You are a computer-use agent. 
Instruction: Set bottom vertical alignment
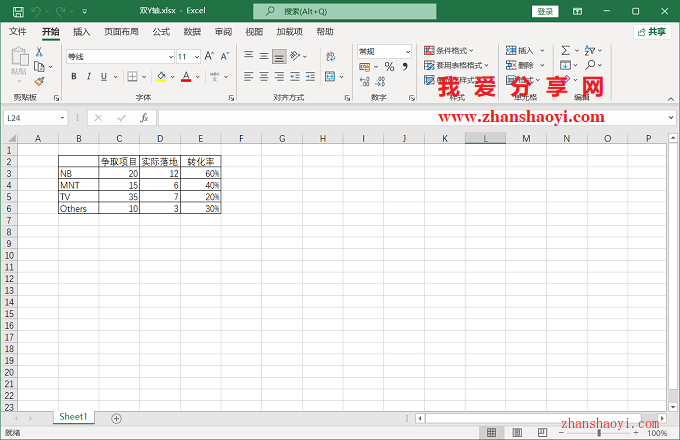click(279, 56)
